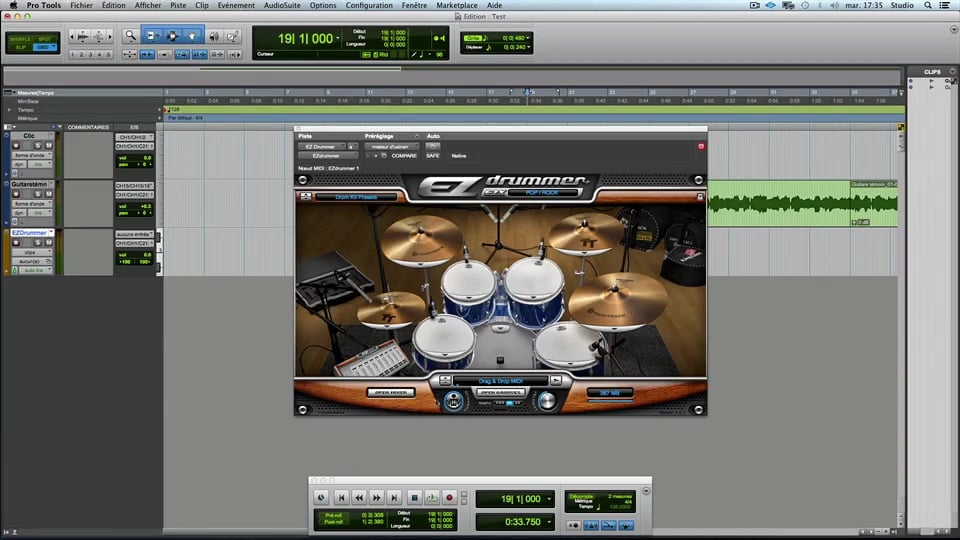Open Drum Kit Presets dropdown in EZdrummer
Screen dimensions: 960x540
click(x=356, y=197)
